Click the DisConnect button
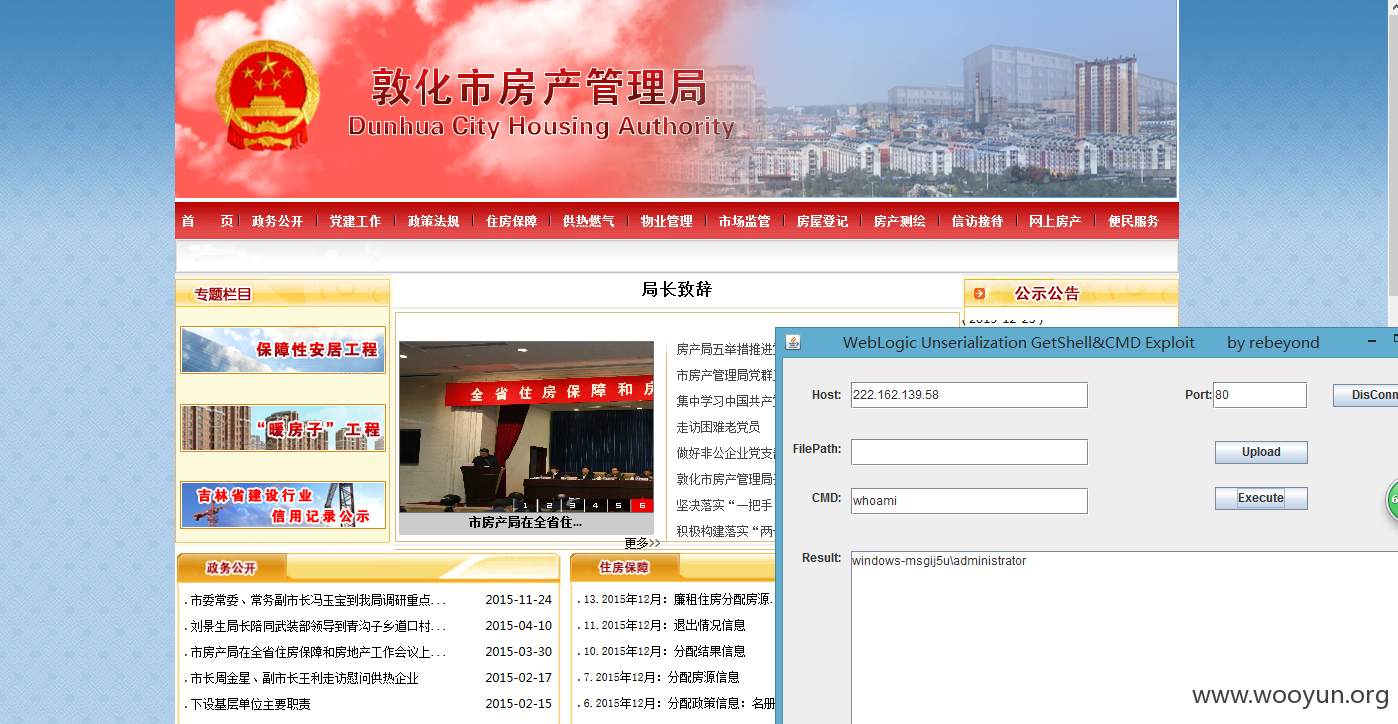Viewport: 1398px width, 724px height. pyautogui.click(x=1366, y=395)
